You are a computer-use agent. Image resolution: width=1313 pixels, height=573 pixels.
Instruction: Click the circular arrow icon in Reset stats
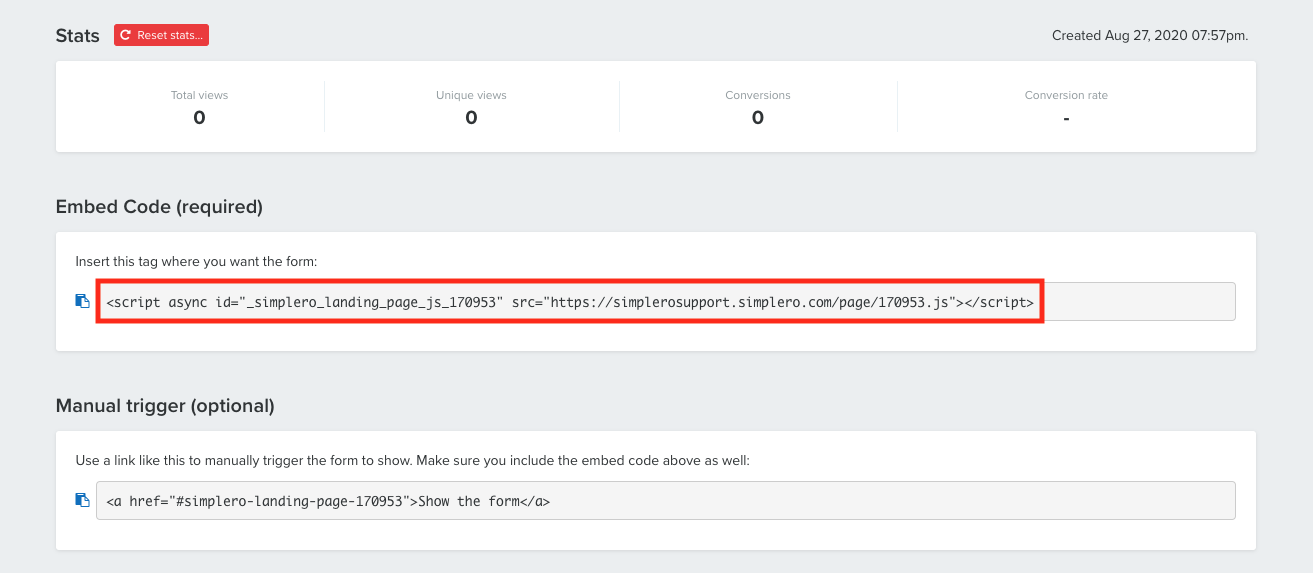point(126,35)
